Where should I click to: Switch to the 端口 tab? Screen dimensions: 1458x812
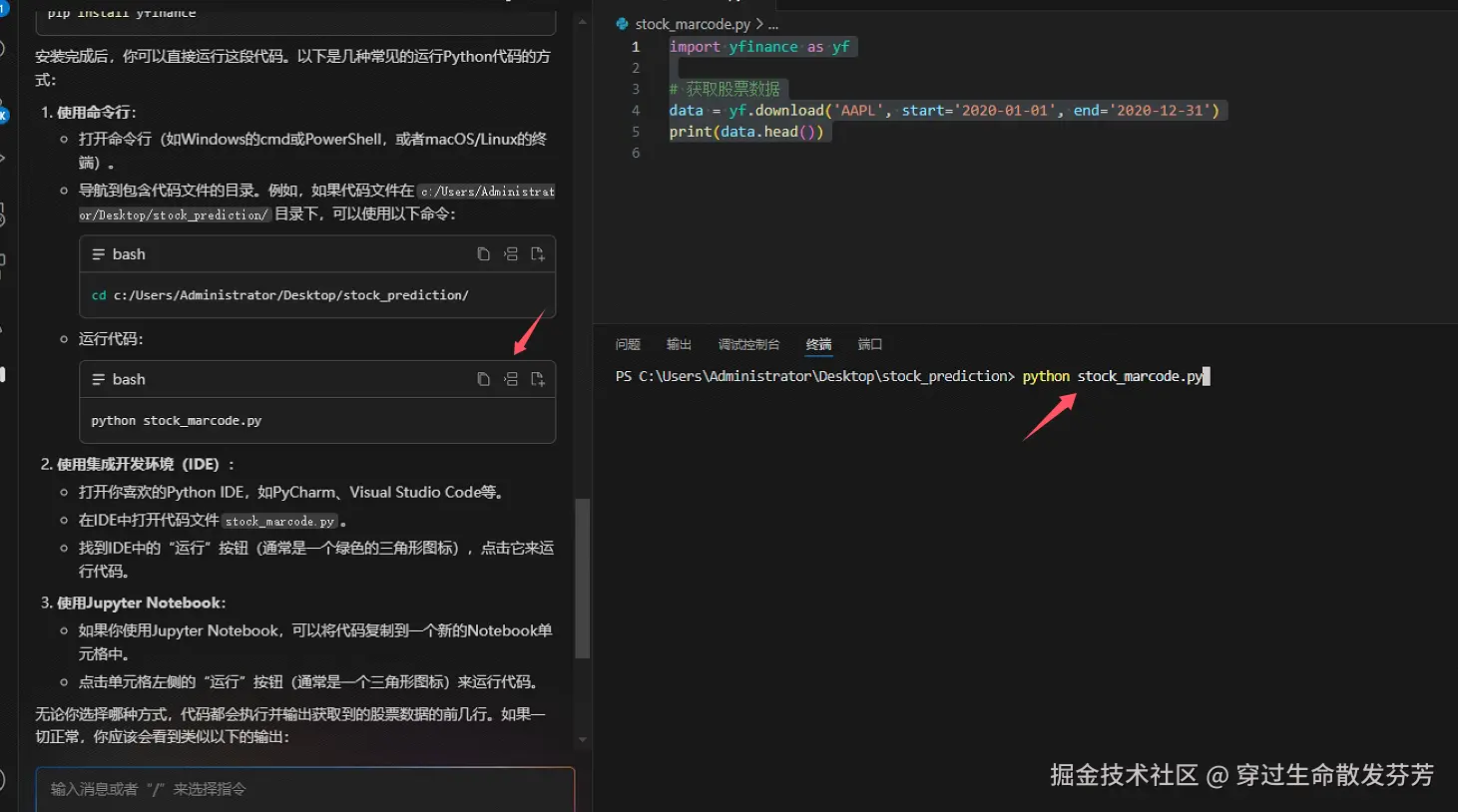coord(870,344)
